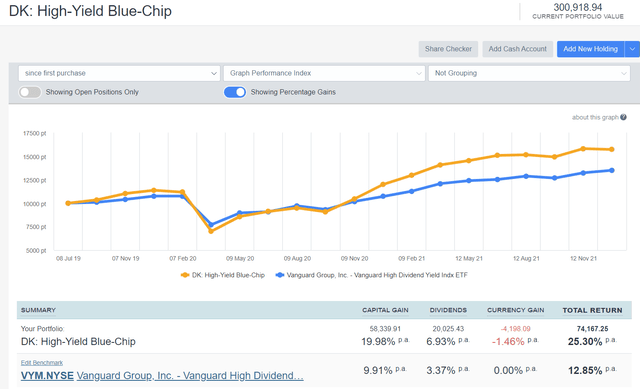Click the Add New Holding button
Viewport: 640px width, 389px height.
591,49
